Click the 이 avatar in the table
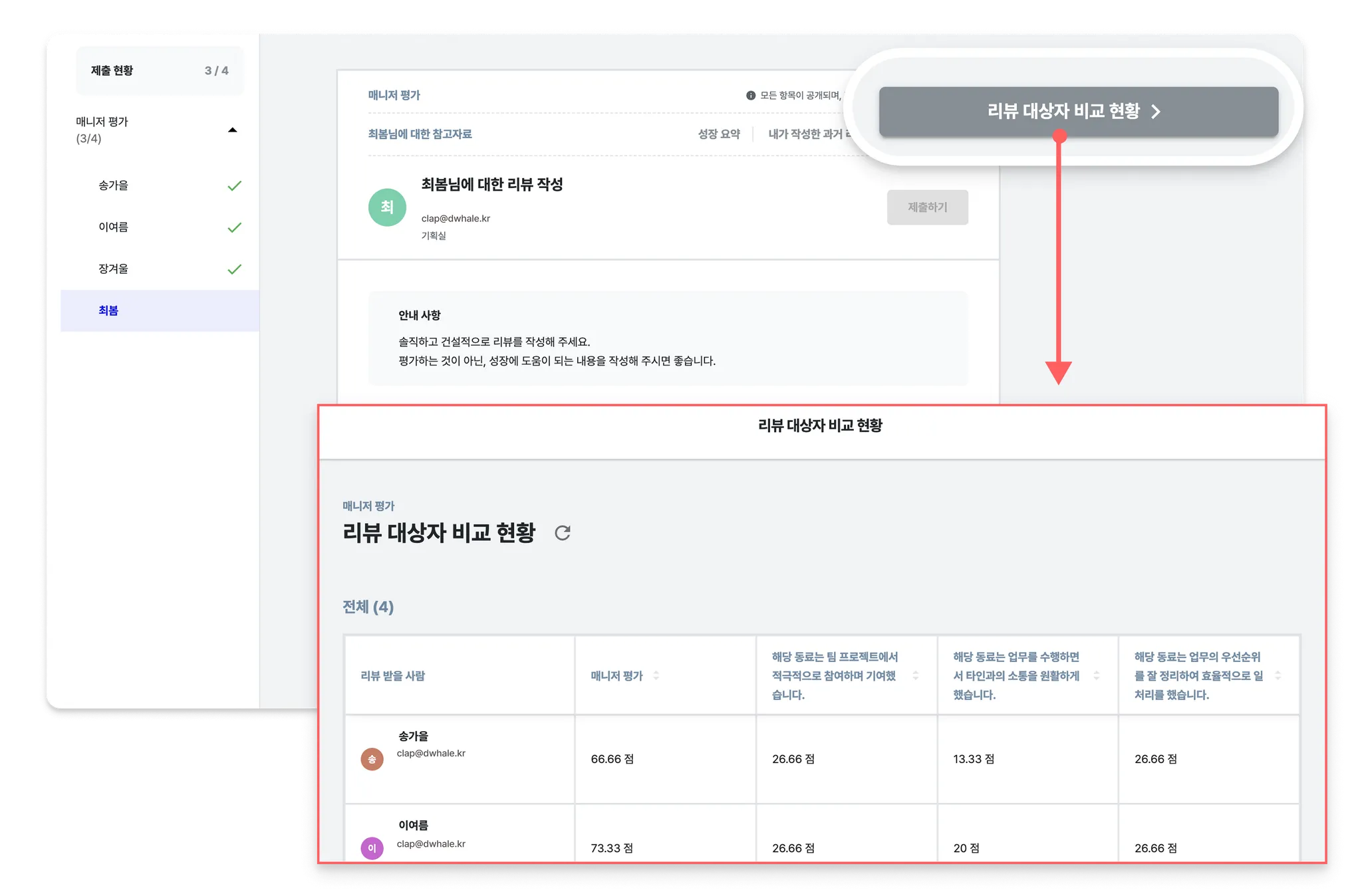The image size is (1362, 896). 372,848
